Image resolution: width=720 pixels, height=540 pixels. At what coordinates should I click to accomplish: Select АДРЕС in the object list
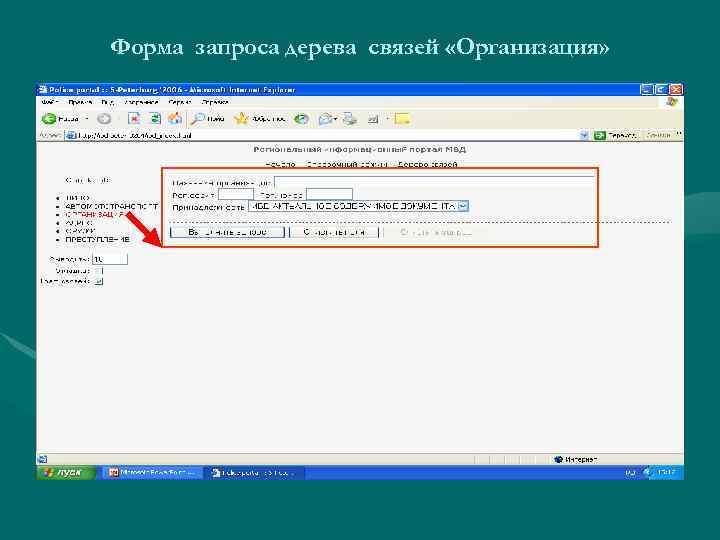[79, 223]
